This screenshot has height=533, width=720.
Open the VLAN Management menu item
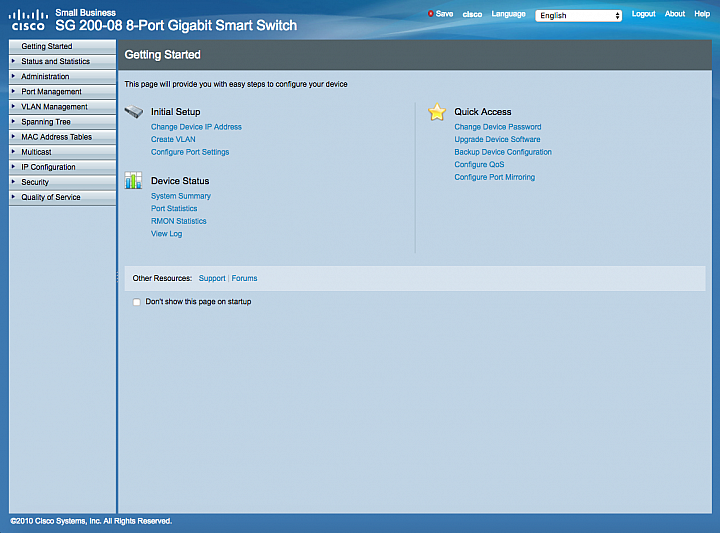coord(62,107)
